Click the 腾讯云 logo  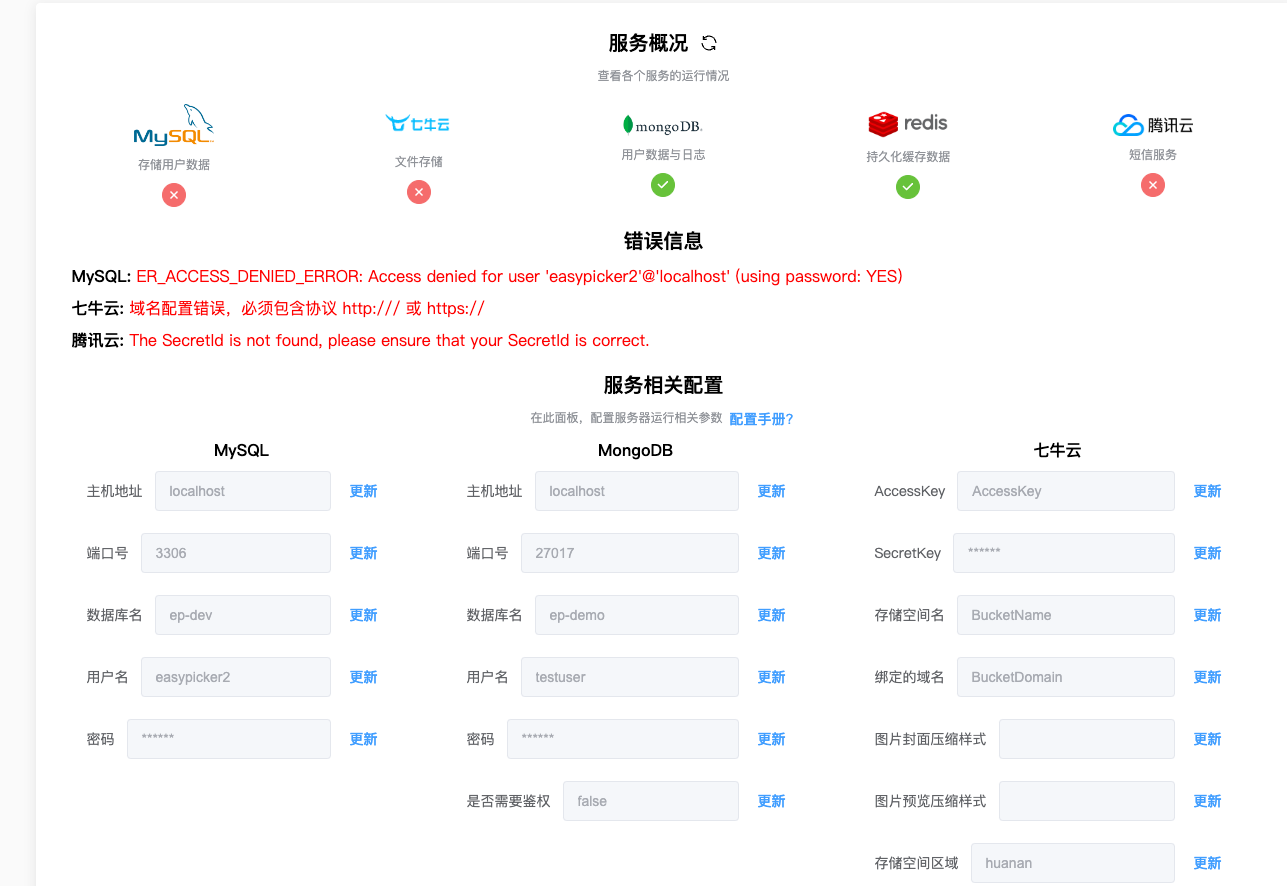point(1153,125)
